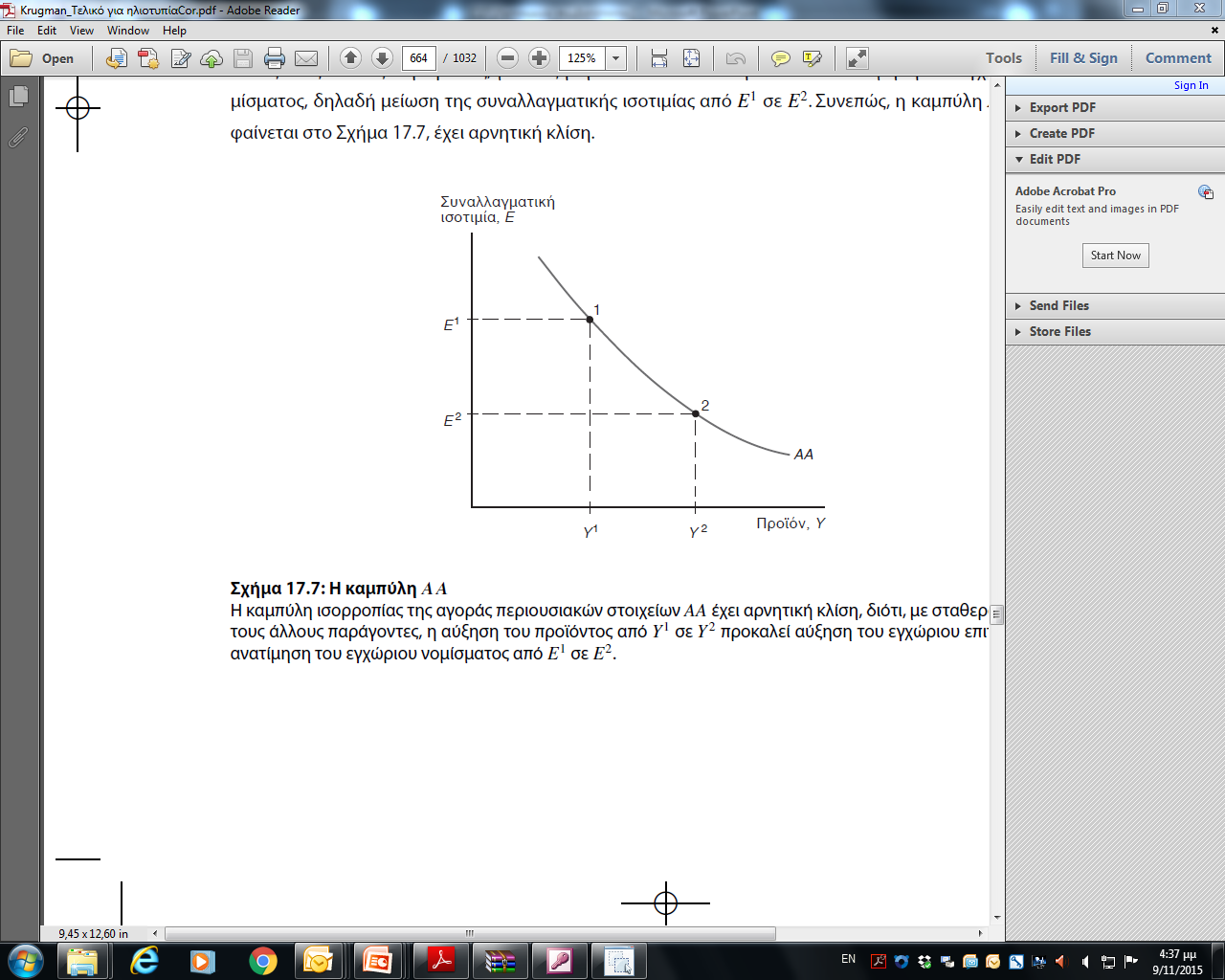This screenshot has width=1225, height=980.
Task: Click the save to cloud upload icon
Action: (x=212, y=58)
